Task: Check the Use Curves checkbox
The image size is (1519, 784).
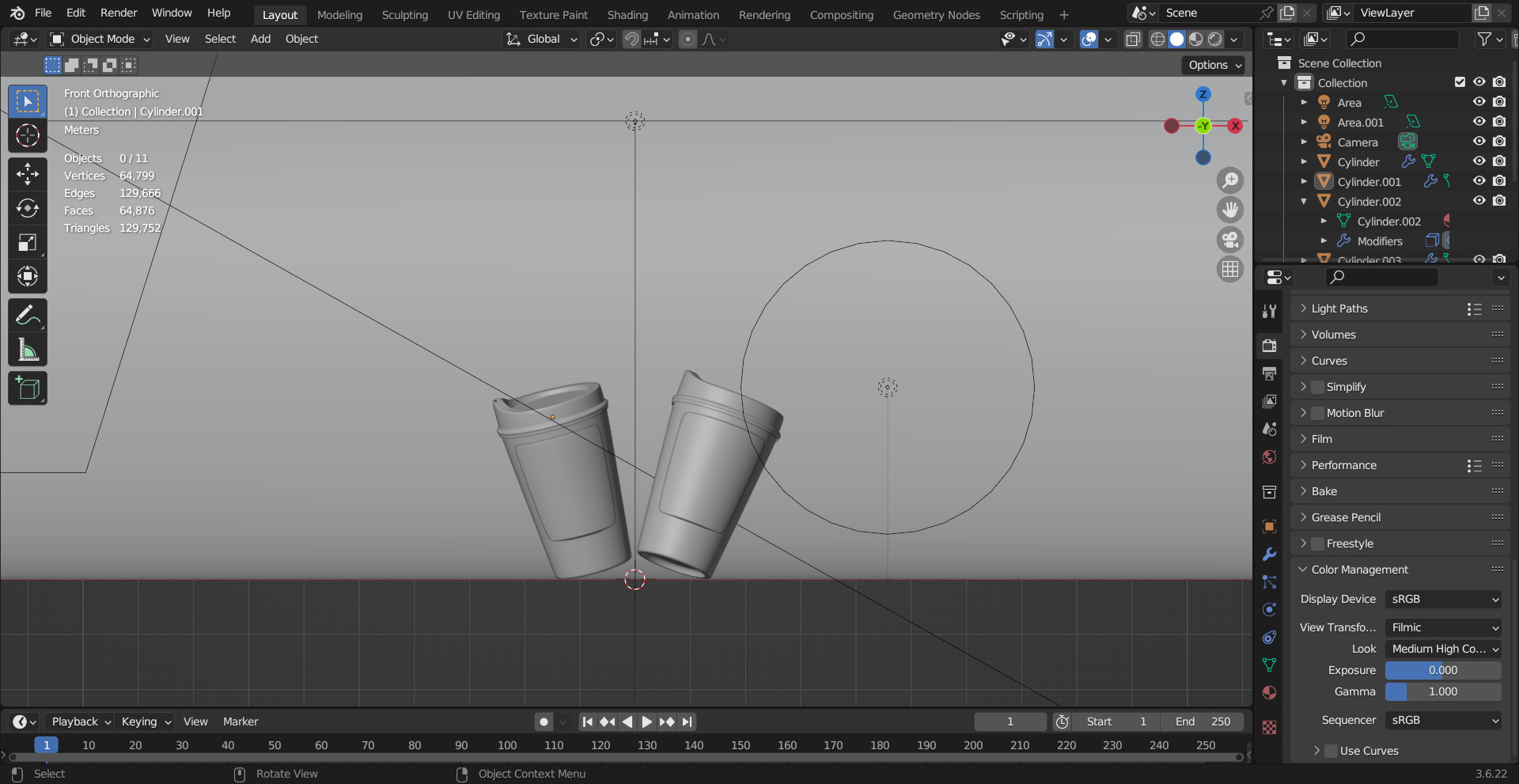Action: pos(1331,751)
